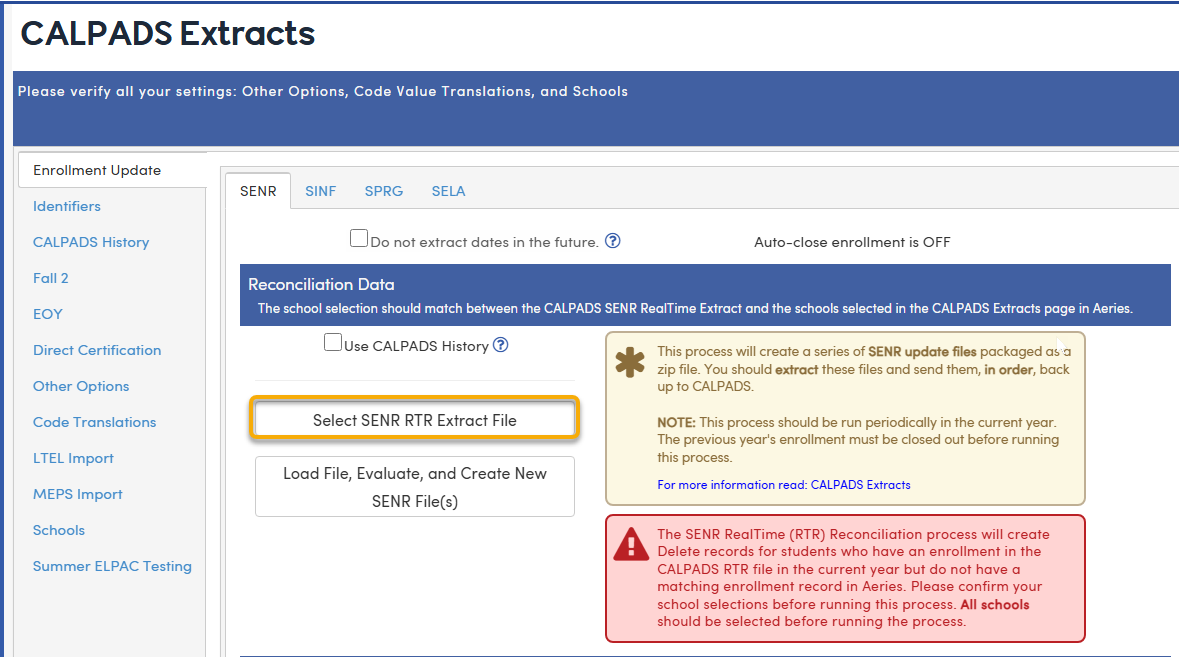This screenshot has width=1179, height=657.
Task: Open Summer ELPAC Testing section
Action: click(112, 567)
